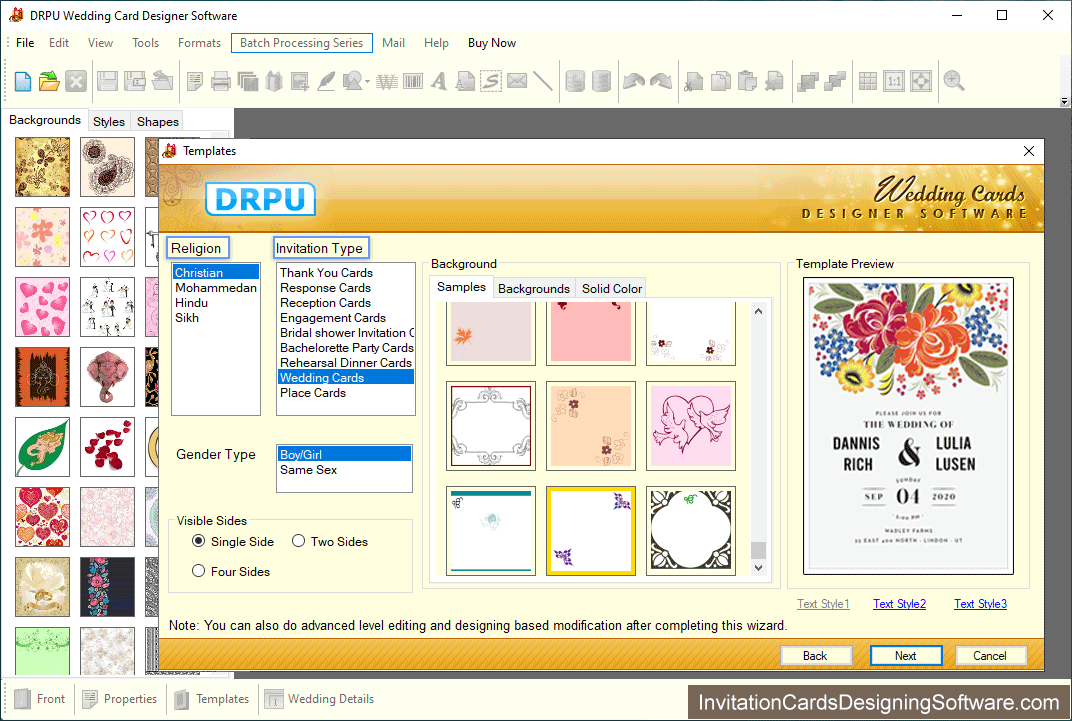Open a file with the folder icon
This screenshot has height=721, width=1072.
click(x=49, y=81)
